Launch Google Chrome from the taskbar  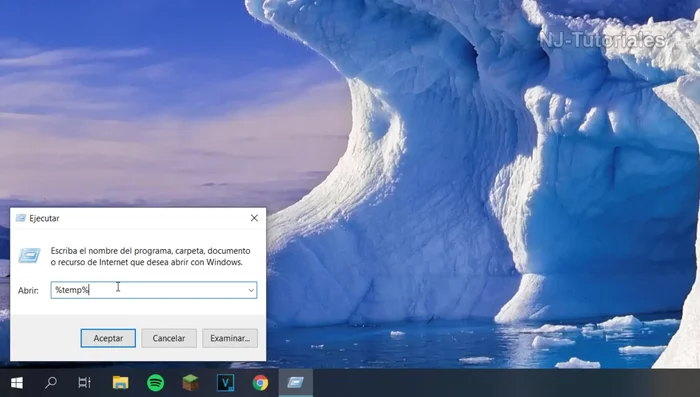(x=260, y=383)
